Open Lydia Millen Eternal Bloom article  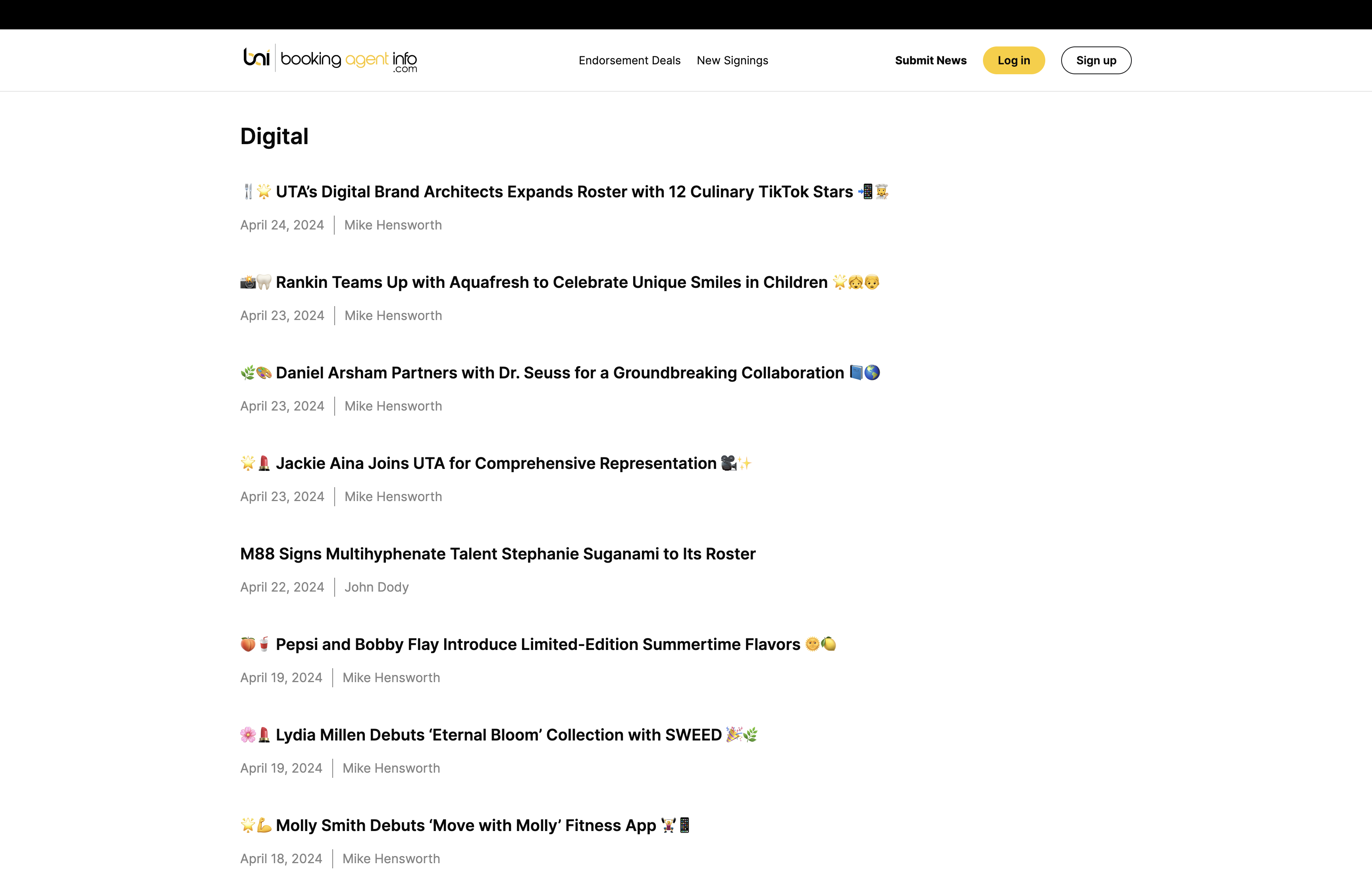(x=499, y=735)
